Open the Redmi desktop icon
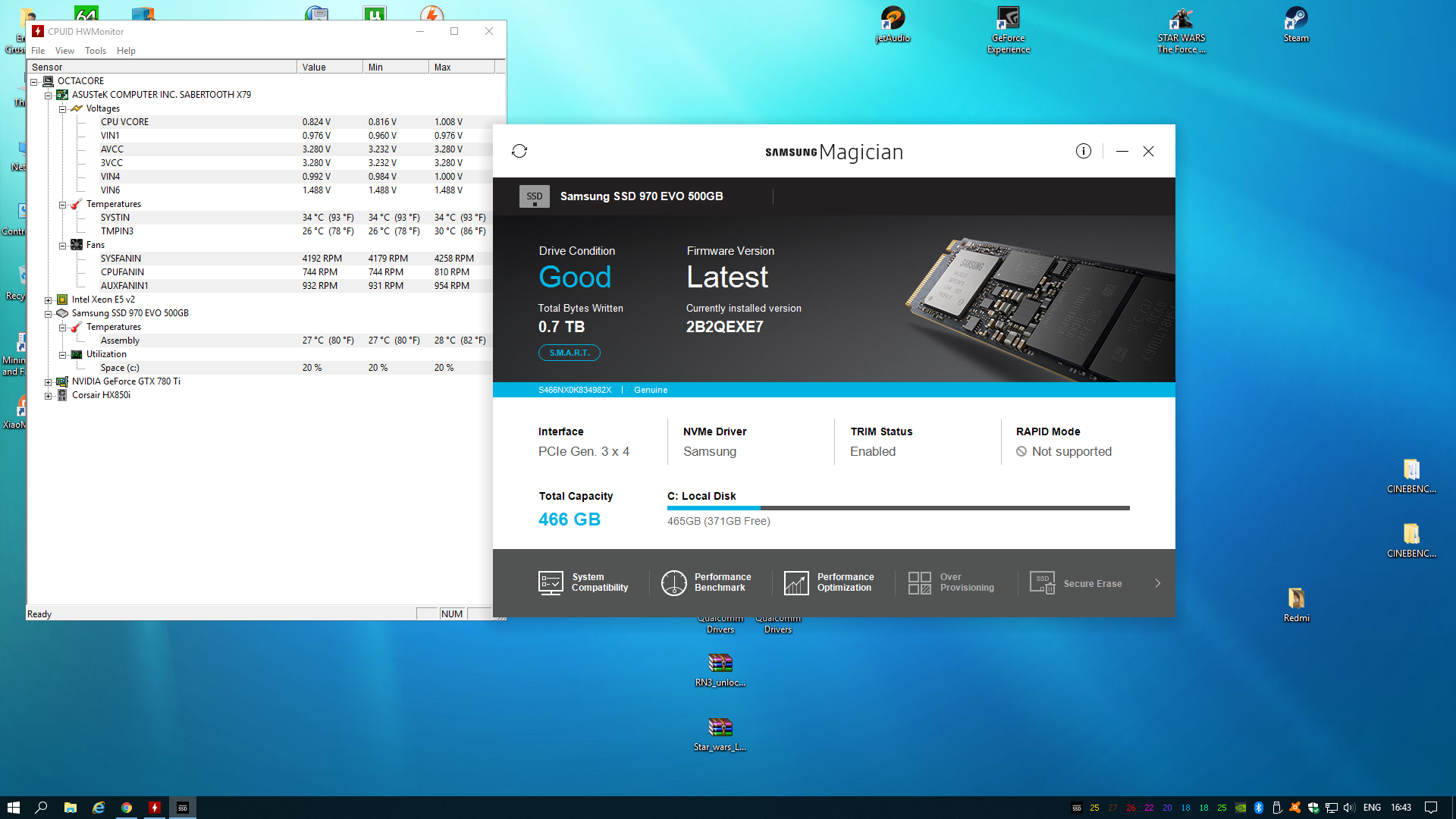The image size is (1456, 819). pyautogui.click(x=1296, y=605)
